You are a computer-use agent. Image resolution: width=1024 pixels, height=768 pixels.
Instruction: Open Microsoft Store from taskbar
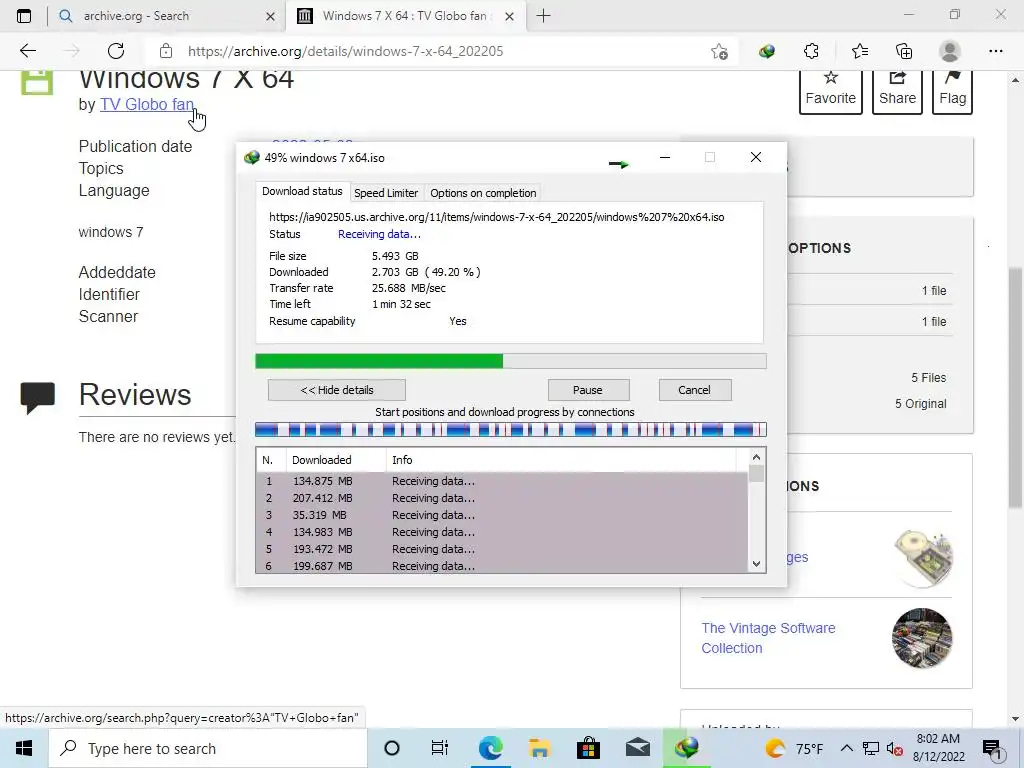[588, 748]
